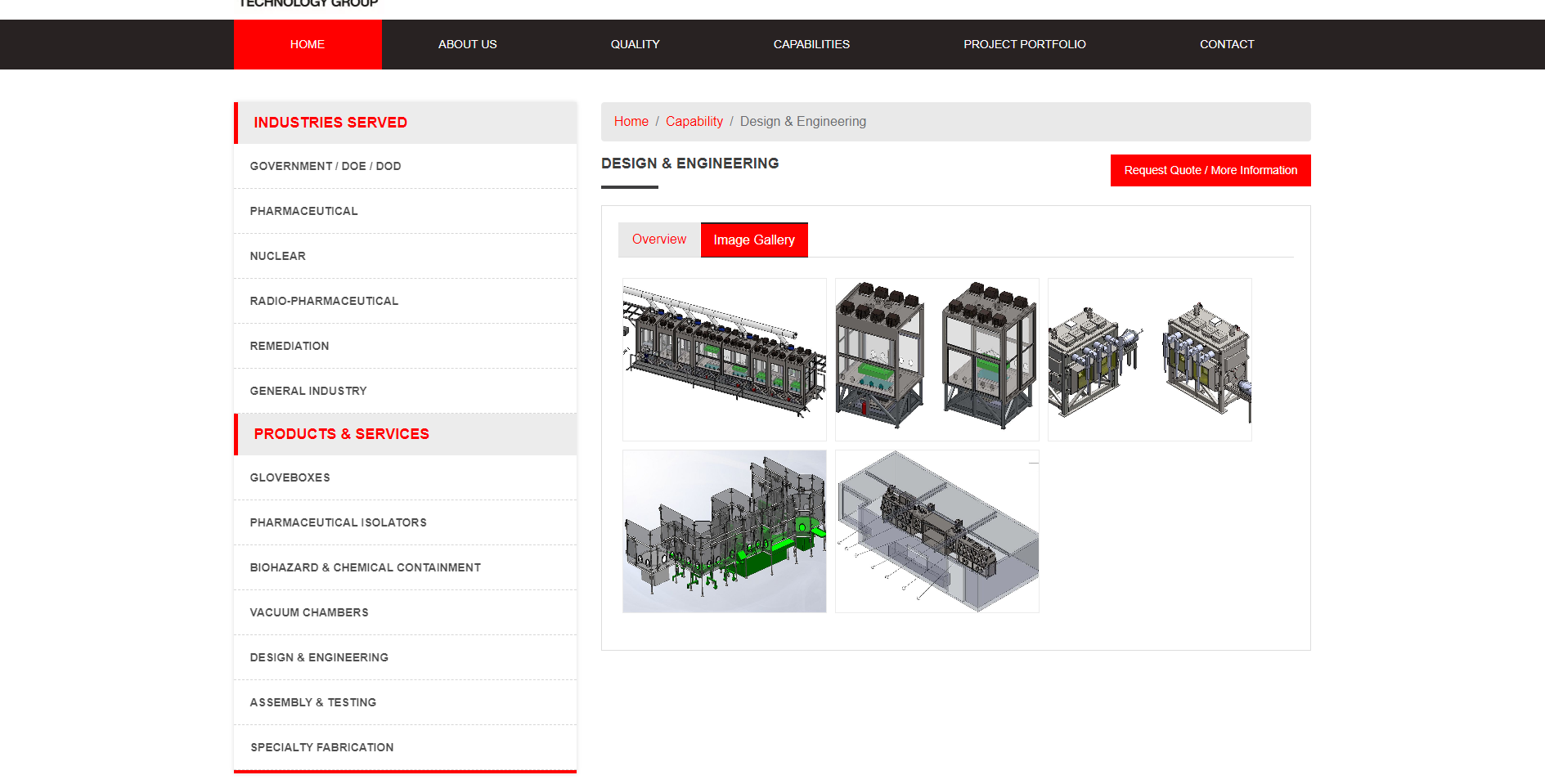The width and height of the screenshot is (1545, 784).
Task: Navigate to the HOME menu item
Action: pyautogui.click(x=308, y=44)
